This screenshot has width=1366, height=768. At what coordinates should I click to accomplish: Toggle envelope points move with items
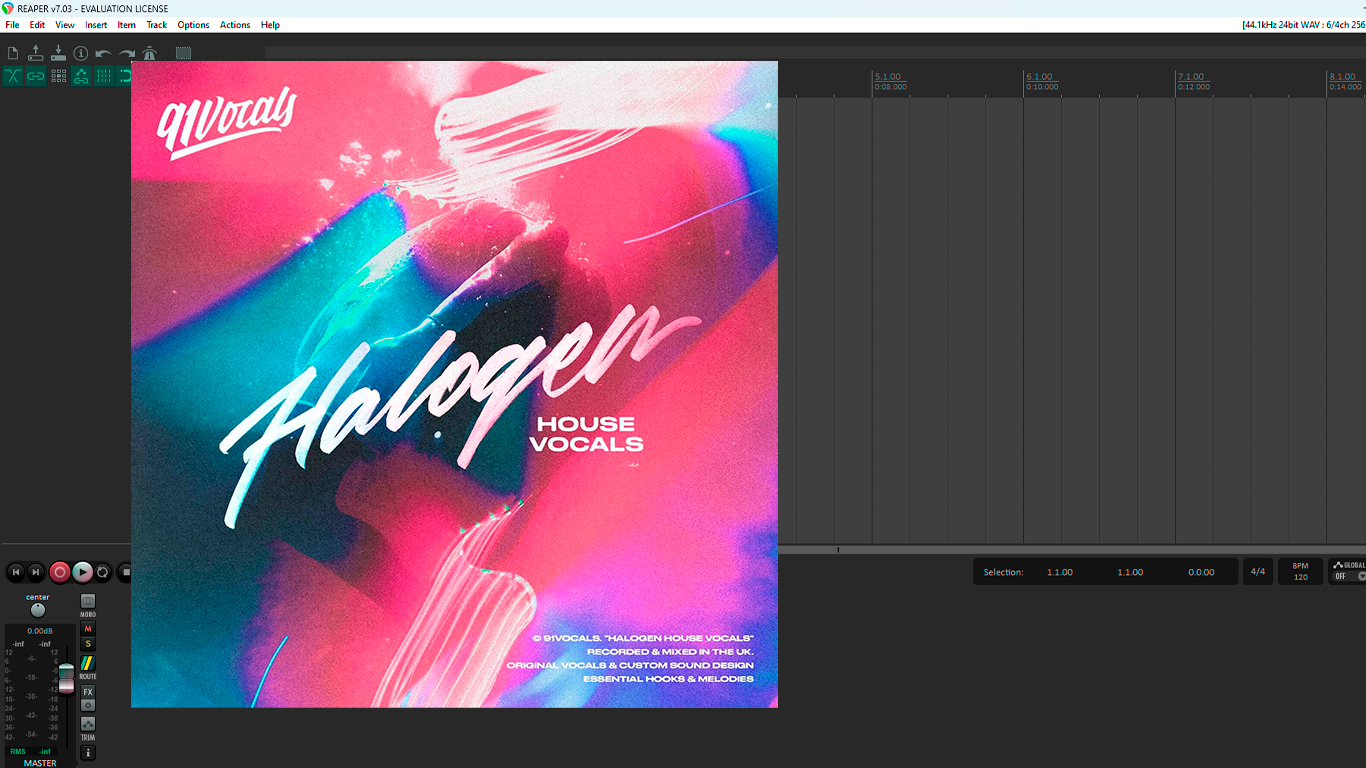tap(81, 76)
